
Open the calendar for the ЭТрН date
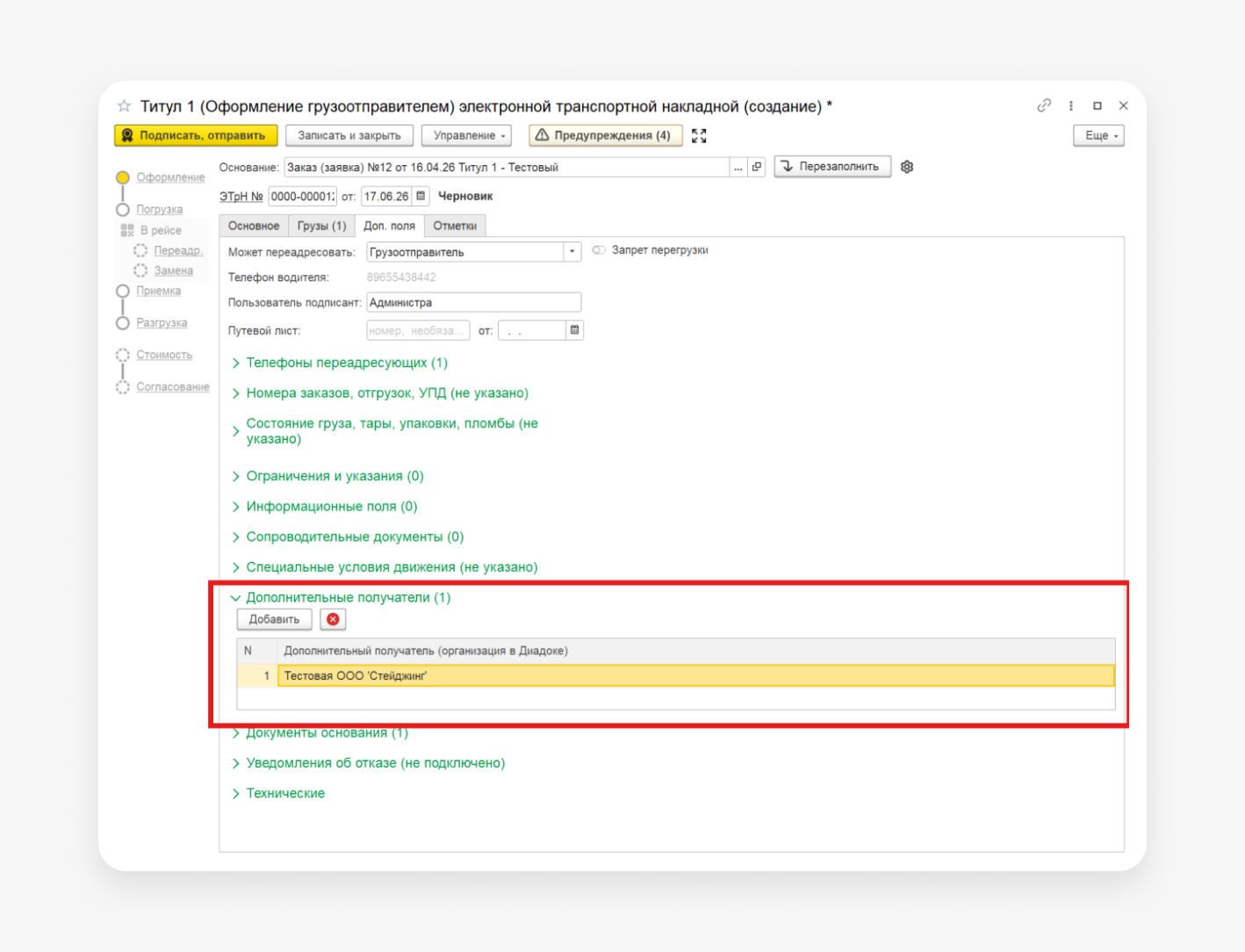tap(421, 196)
